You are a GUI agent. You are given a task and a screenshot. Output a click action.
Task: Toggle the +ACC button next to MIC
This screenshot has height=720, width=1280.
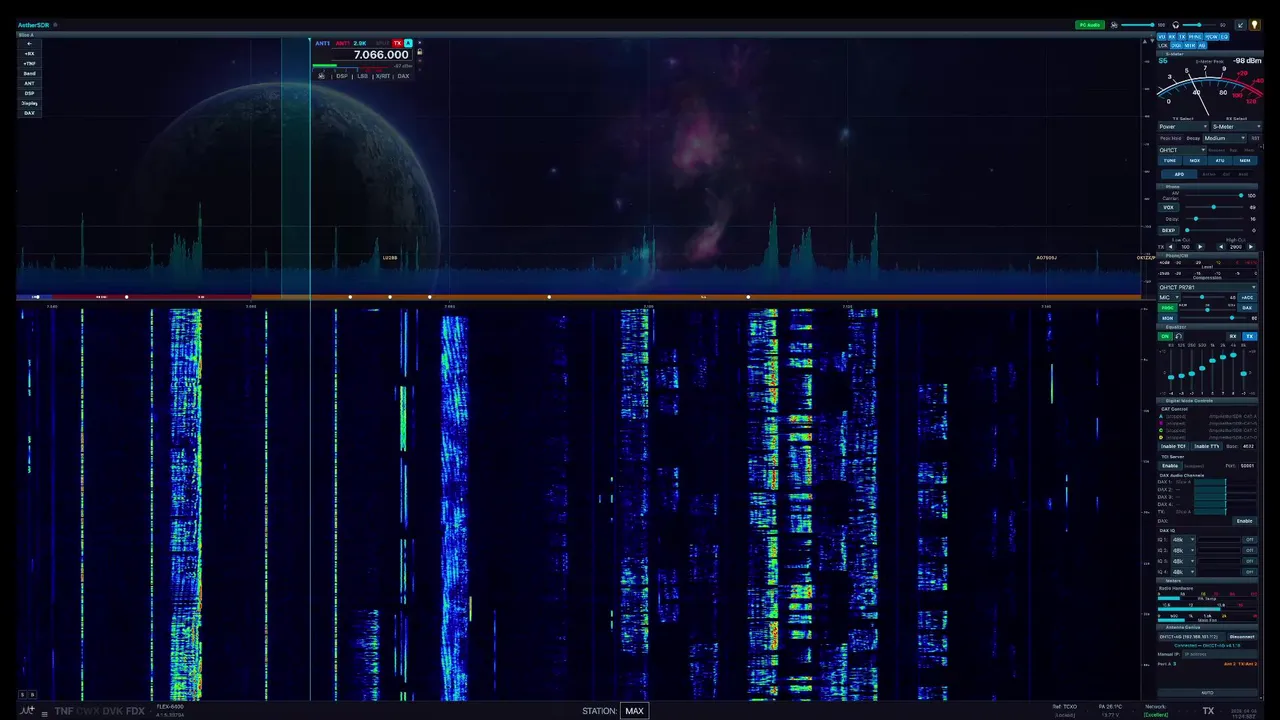(1247, 297)
